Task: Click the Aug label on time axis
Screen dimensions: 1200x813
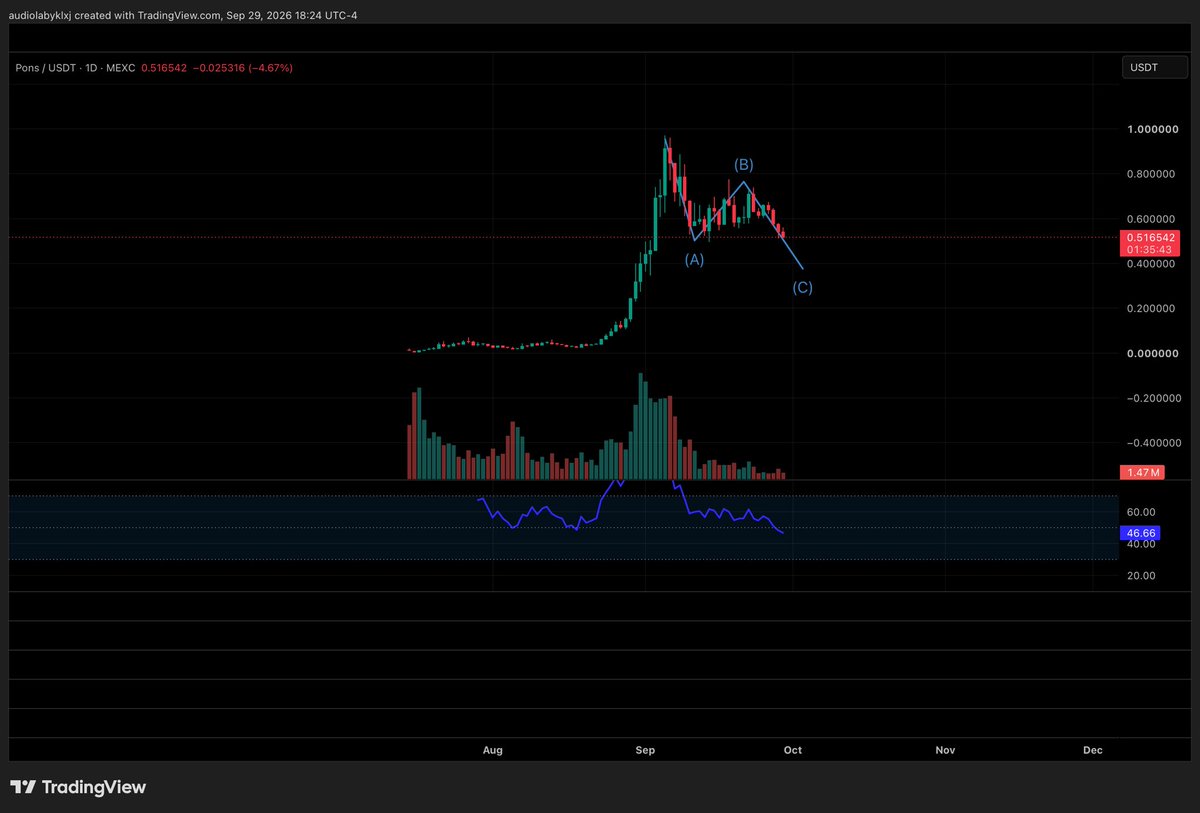Action: coord(491,750)
